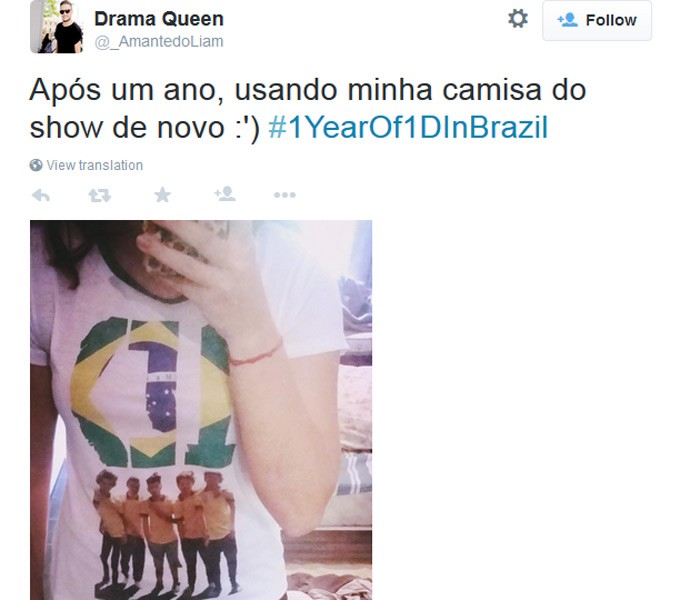Screen dimensions: 690x600
Task: Reply to the tweet with arrow icon
Action: 41,195
